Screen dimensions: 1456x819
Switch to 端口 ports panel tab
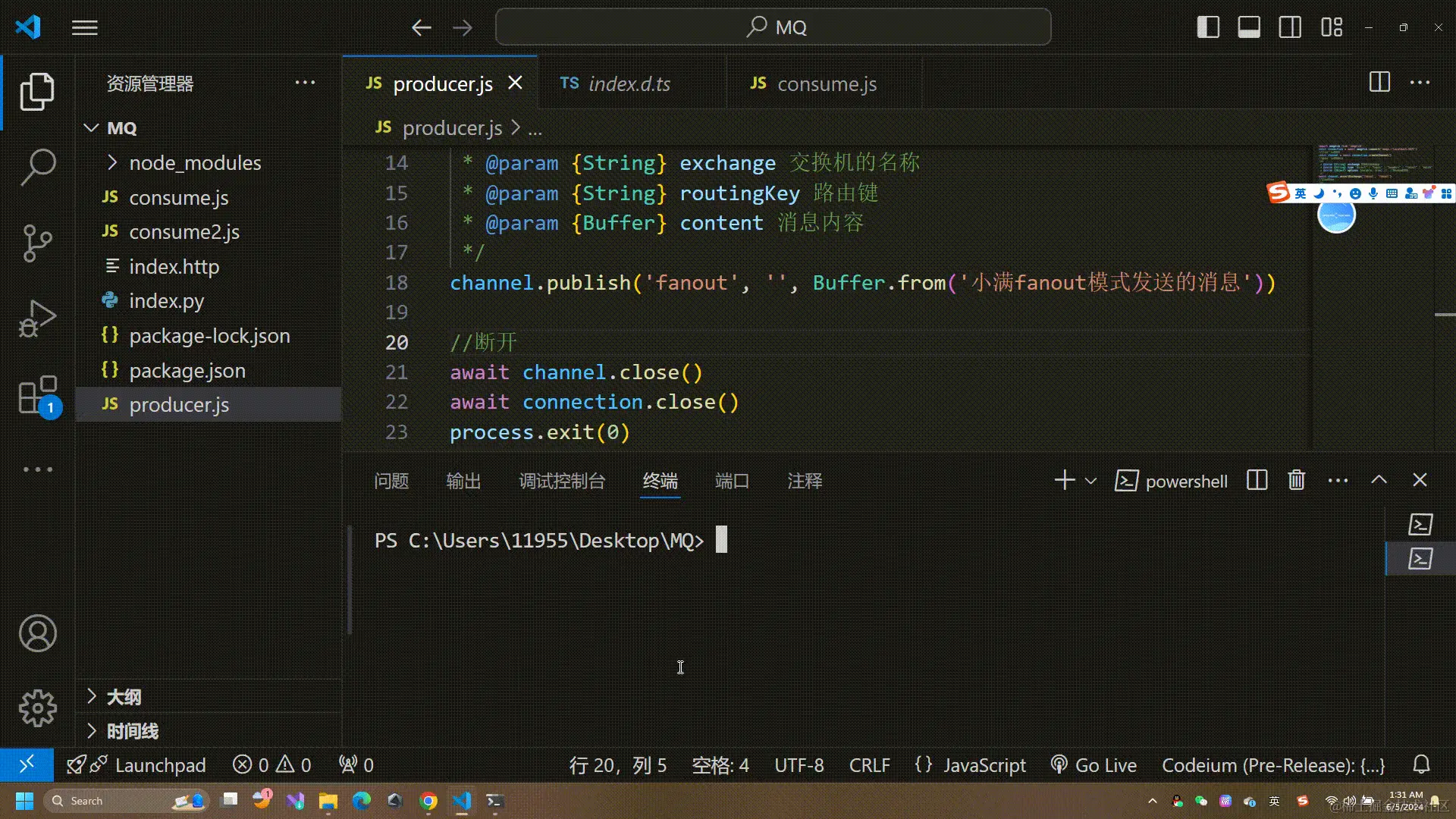732,482
